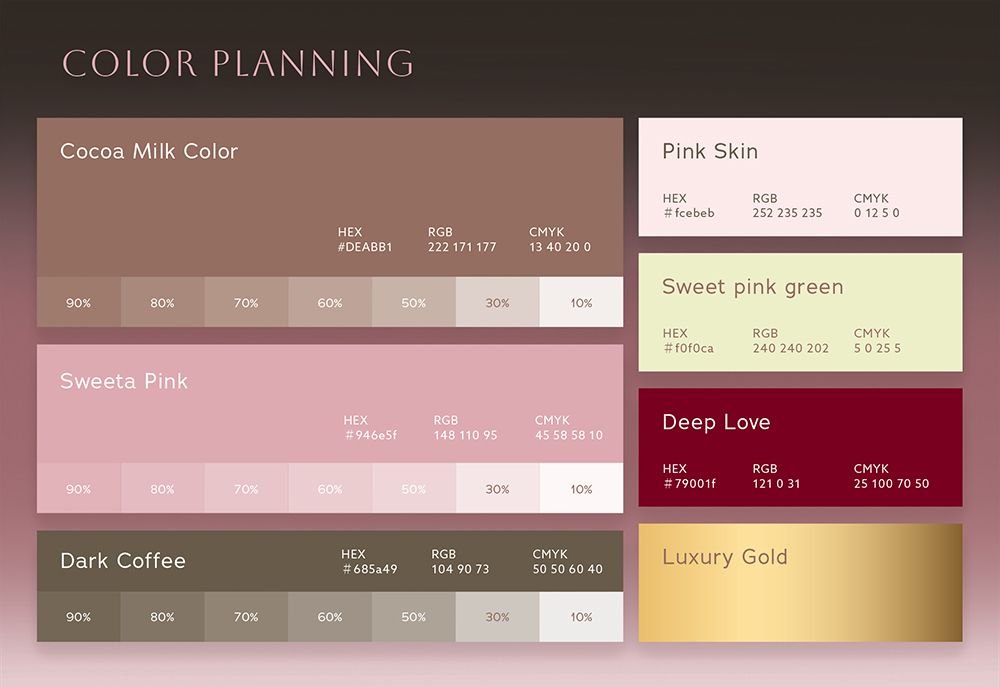This screenshot has height=687, width=1000.
Task: Pick the Luxury Gold gradient swatch
Action: pyautogui.click(x=800, y=582)
